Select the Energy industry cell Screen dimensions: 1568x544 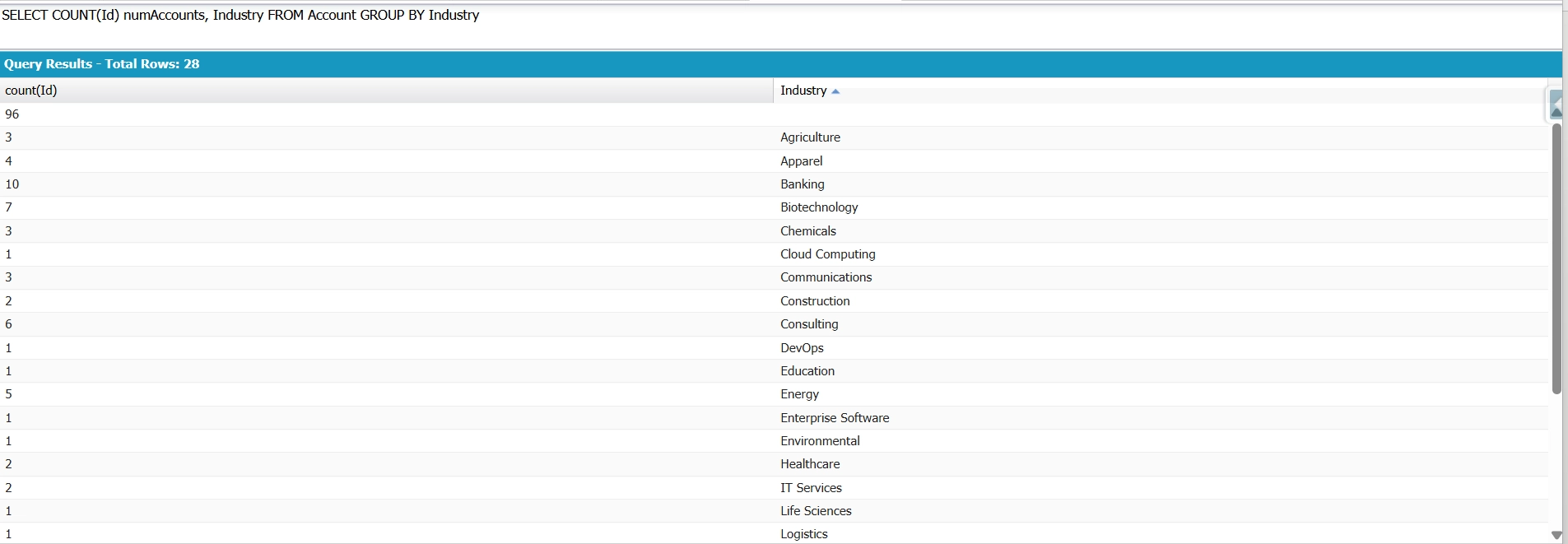click(799, 394)
